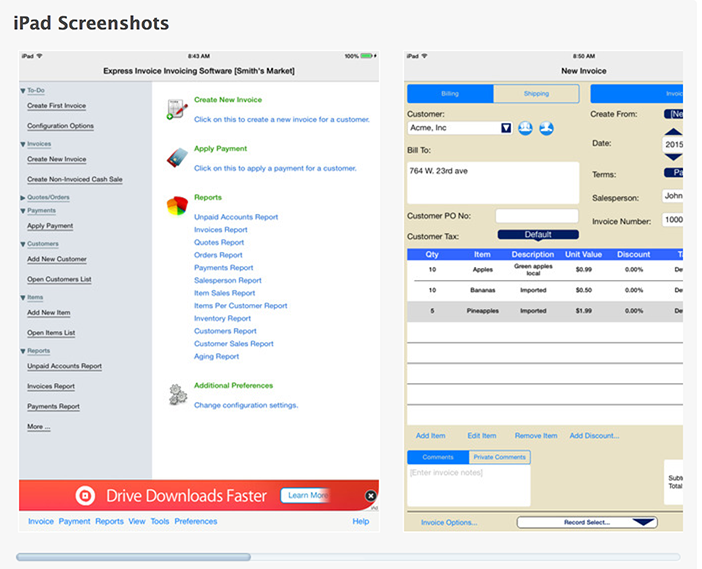Open the Preferences menu in bottom bar
Viewport: 702px width, 569px height.
pos(196,522)
